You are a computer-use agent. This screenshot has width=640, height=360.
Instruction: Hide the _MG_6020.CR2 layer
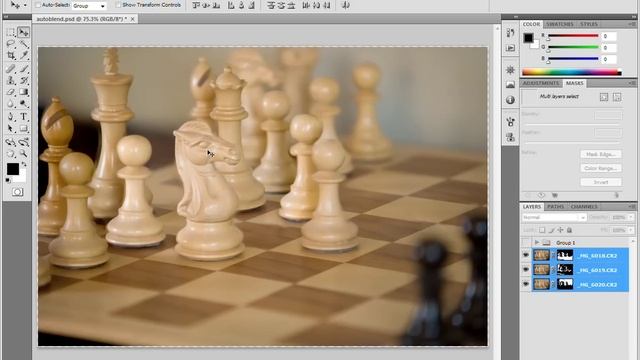526,284
